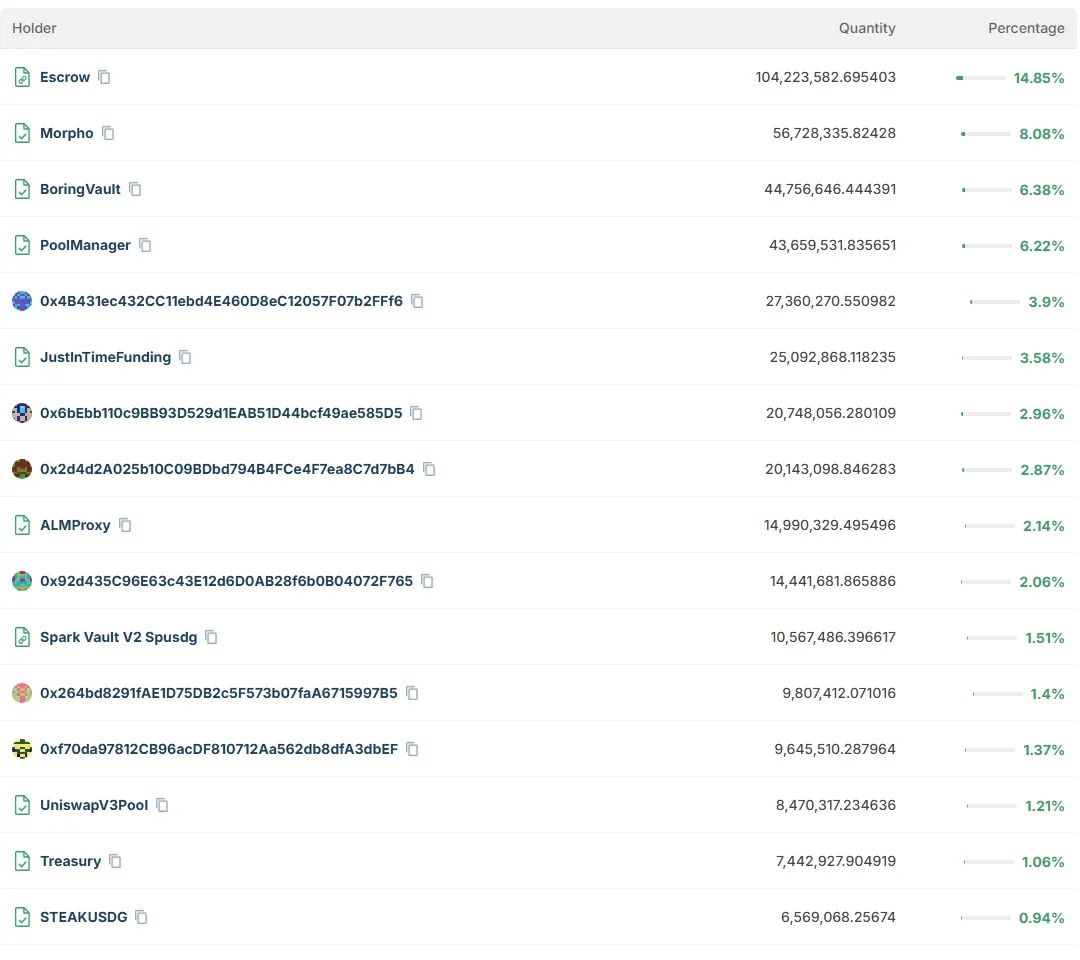Select quantity 56,728,335.82428

[x=834, y=133]
